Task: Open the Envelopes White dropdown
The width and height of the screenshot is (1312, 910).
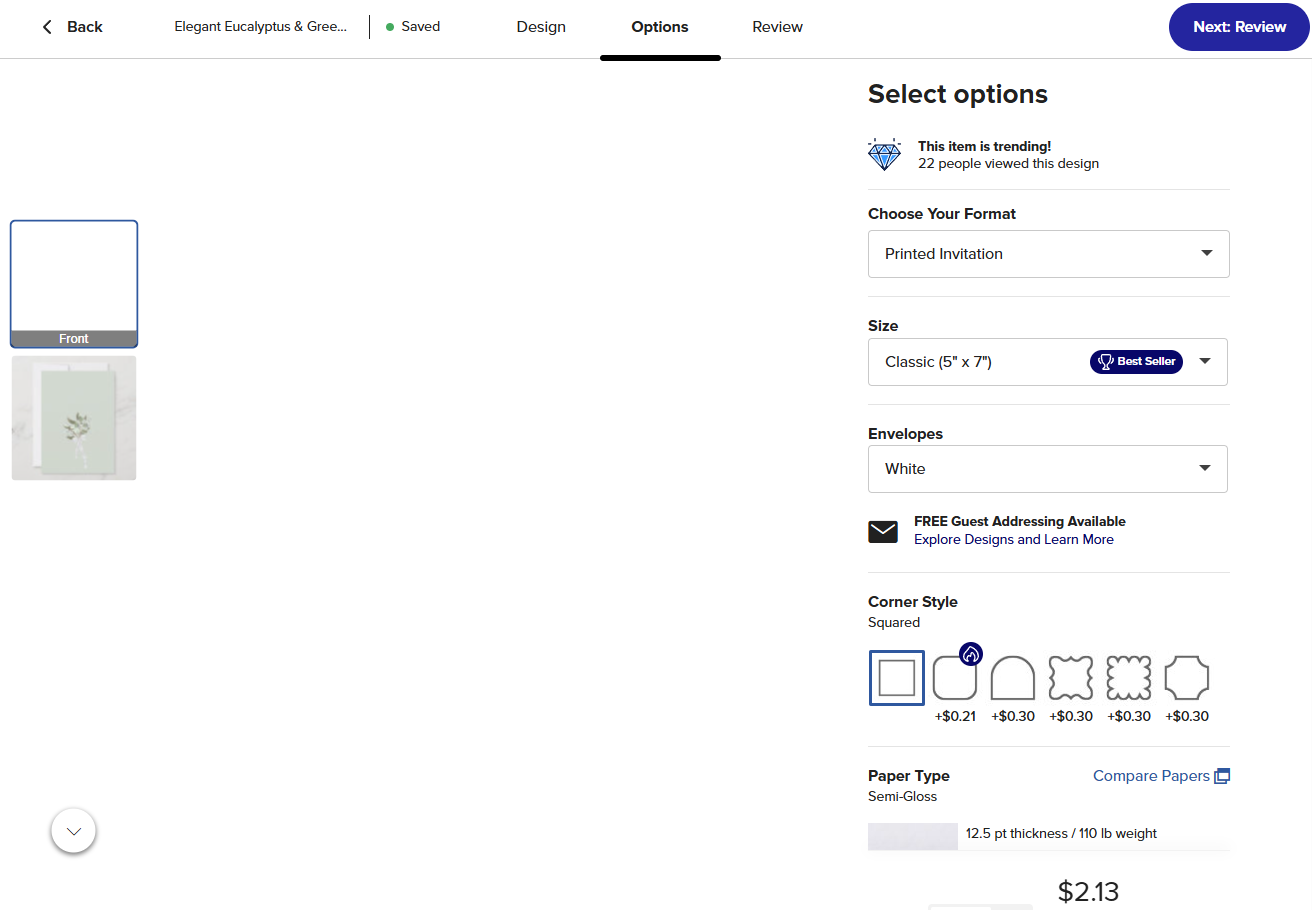Action: tap(1048, 469)
